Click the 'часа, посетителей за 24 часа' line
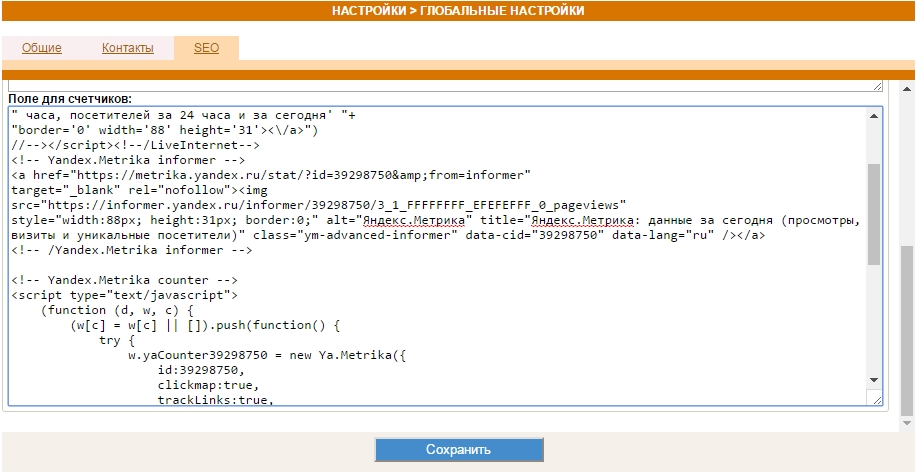Screen dimensions: 916x474 (183, 115)
